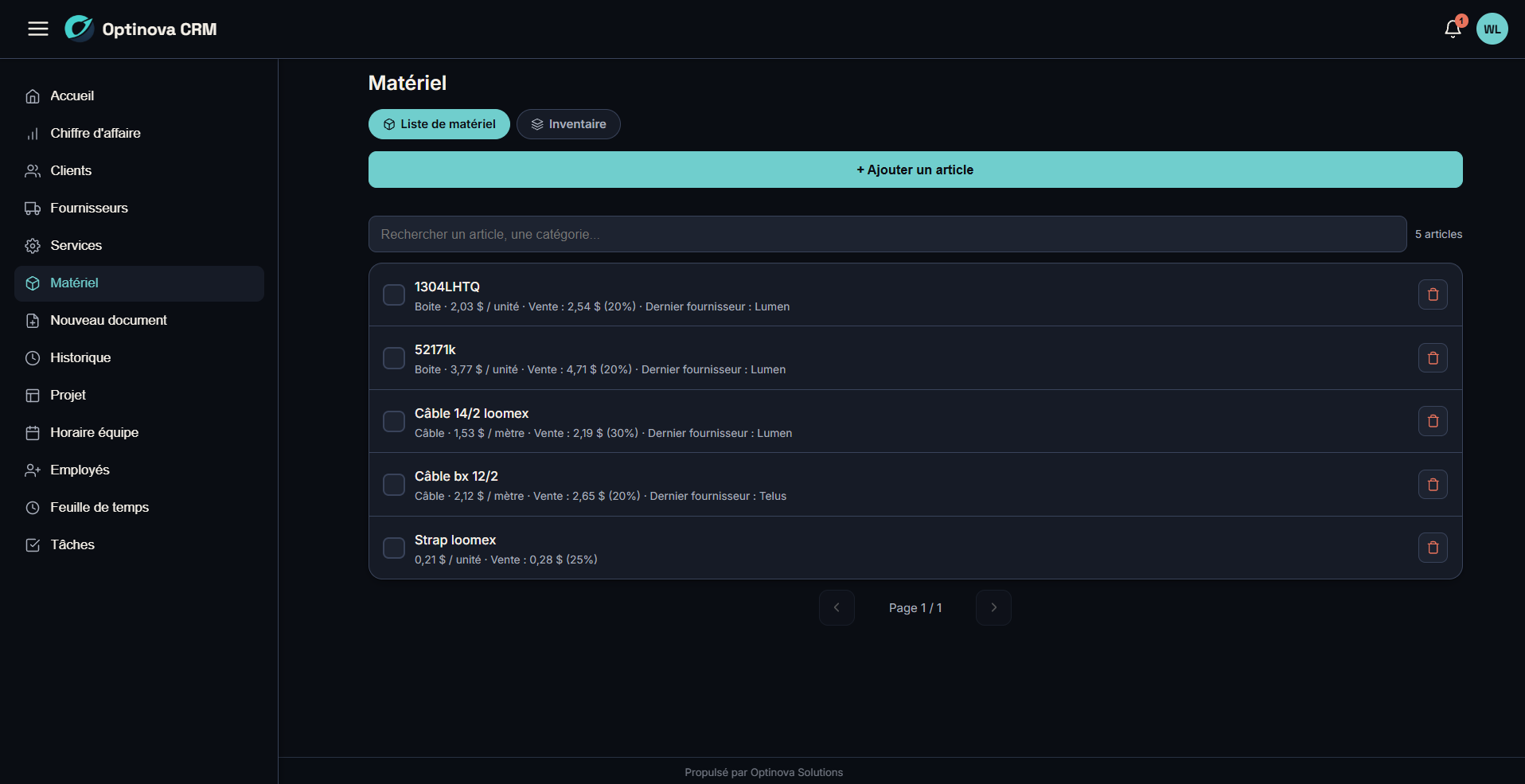Click the '5 articles' count label
Image resolution: width=1525 pixels, height=784 pixels.
pyautogui.click(x=1438, y=234)
